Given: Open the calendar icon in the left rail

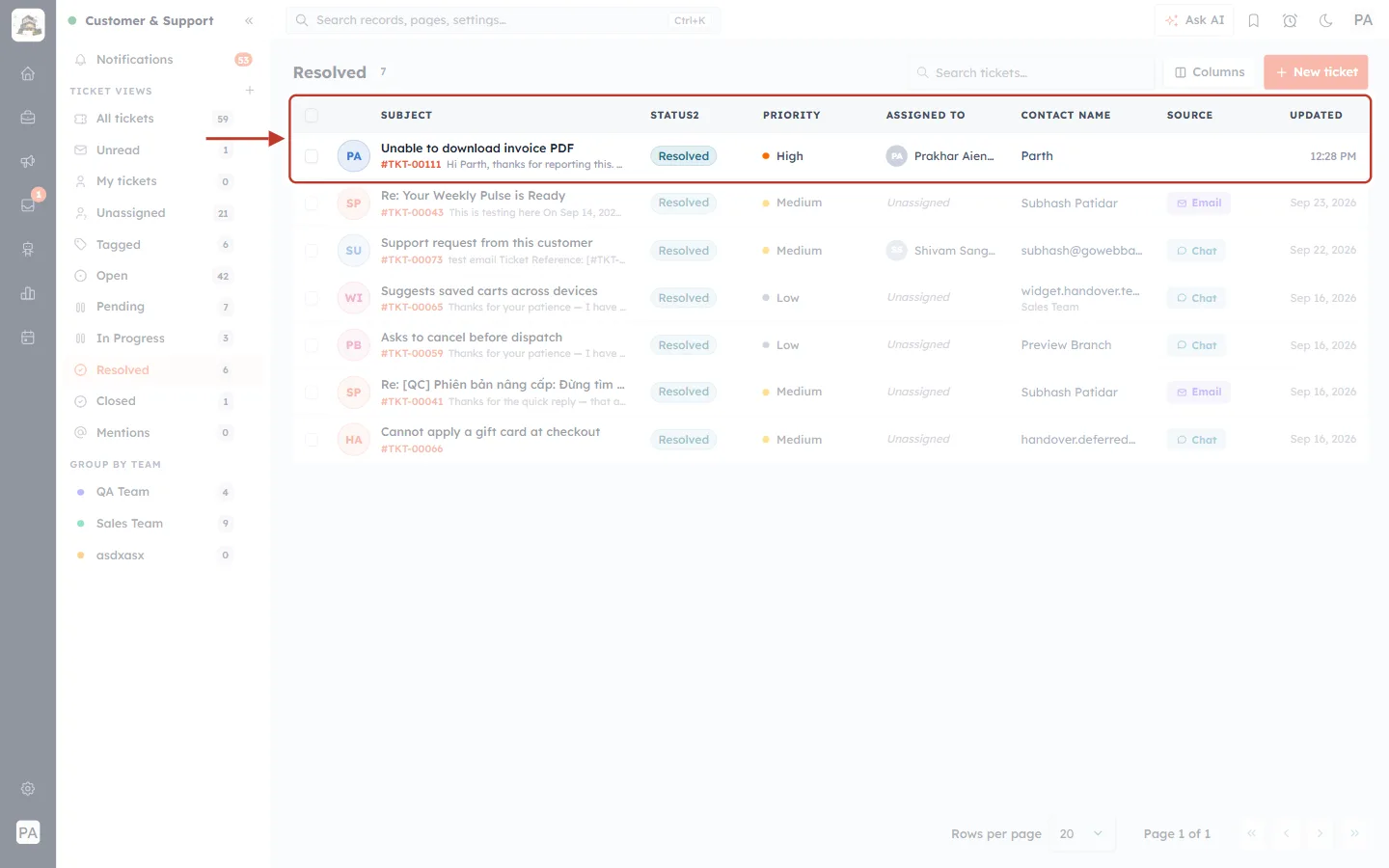Looking at the screenshot, I should 28,338.
